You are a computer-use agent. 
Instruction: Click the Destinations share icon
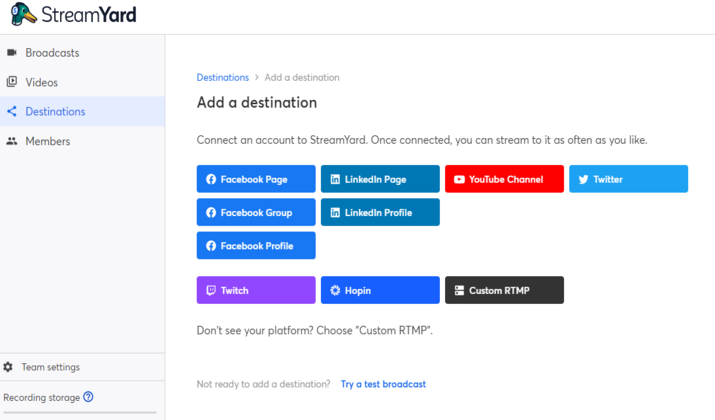12,111
